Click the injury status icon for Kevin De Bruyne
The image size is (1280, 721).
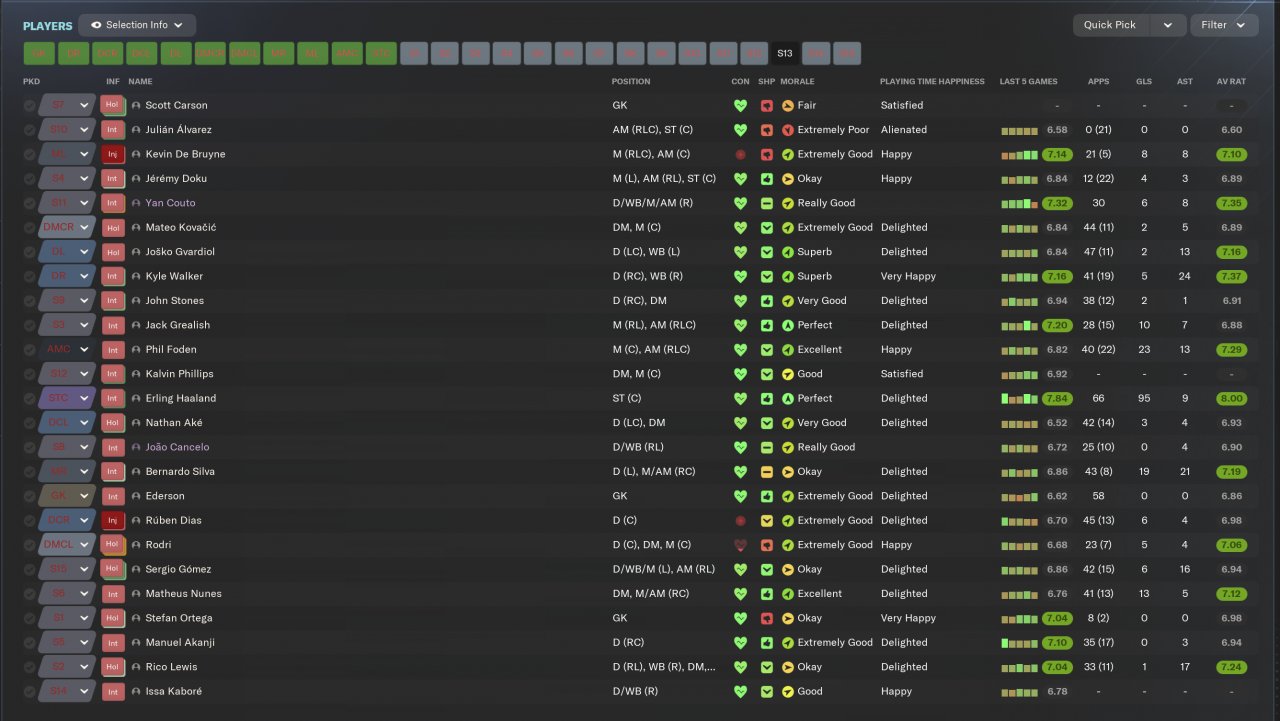[113, 154]
